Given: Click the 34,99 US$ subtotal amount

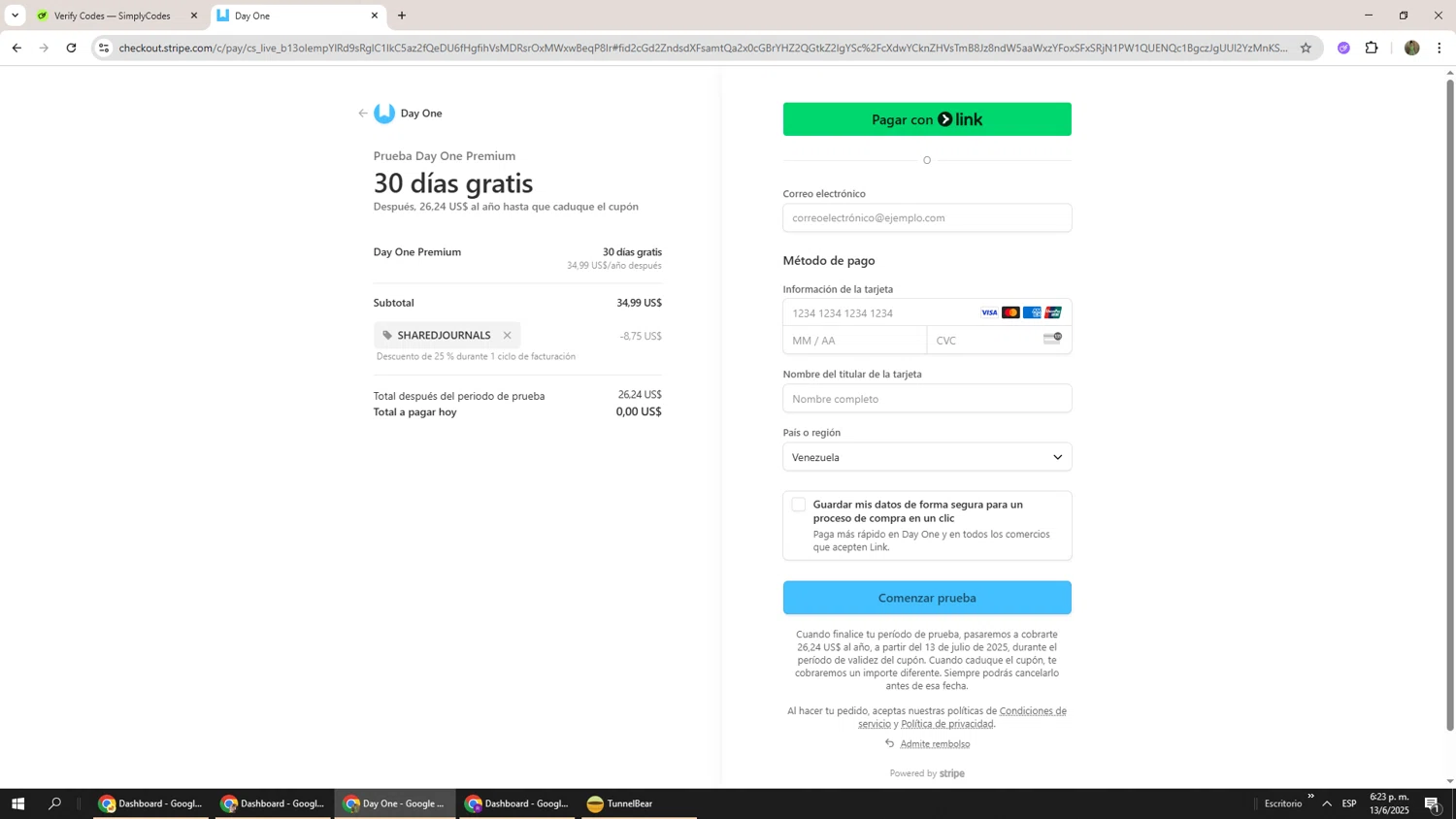Looking at the screenshot, I should (640, 303).
